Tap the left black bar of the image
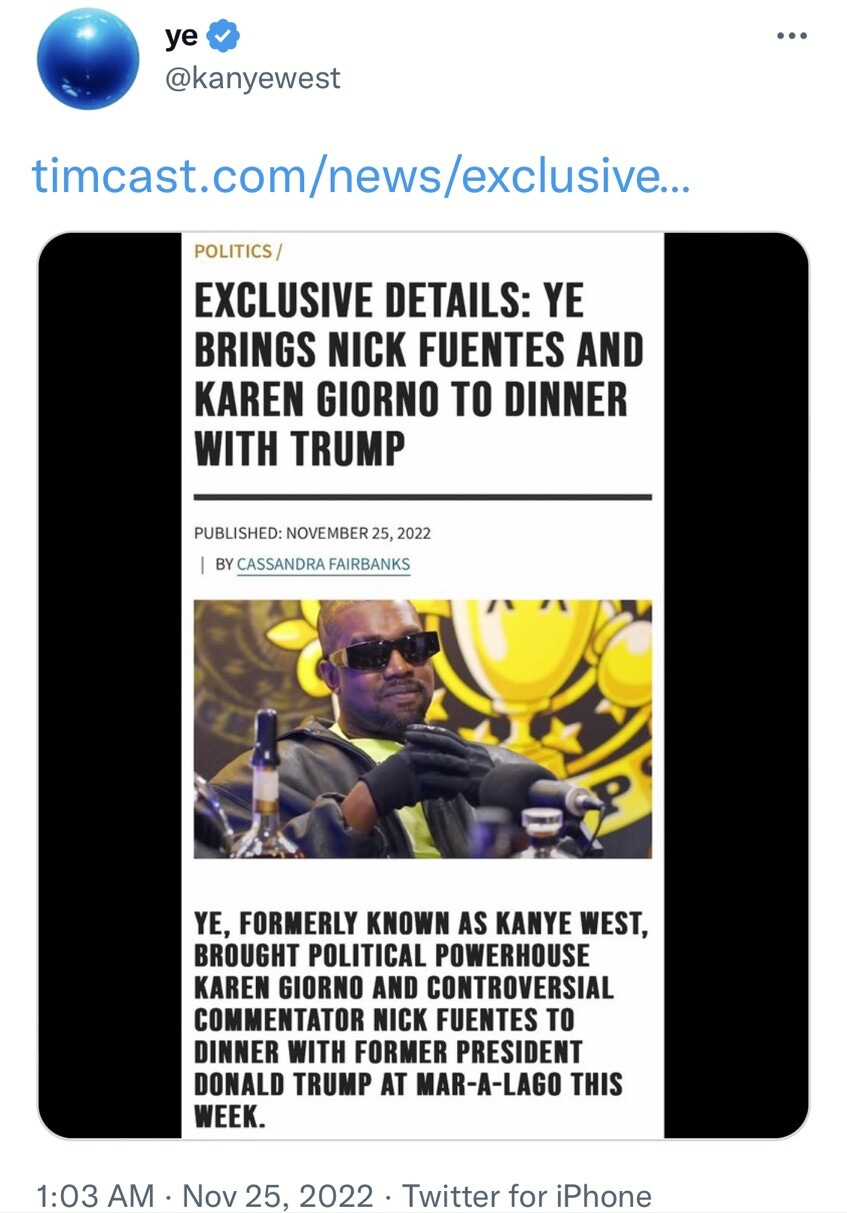This screenshot has height=1213, width=847. pos(110,685)
